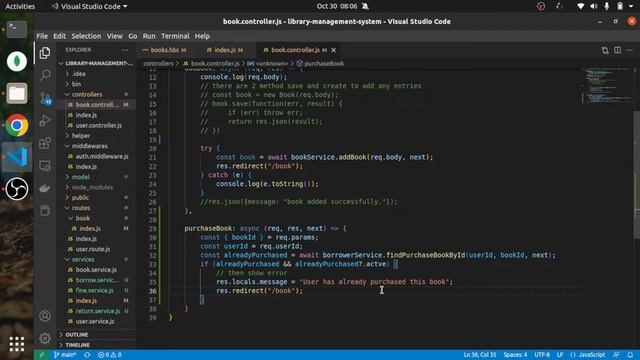Open the editor More Actions ellipsis

coord(629,50)
